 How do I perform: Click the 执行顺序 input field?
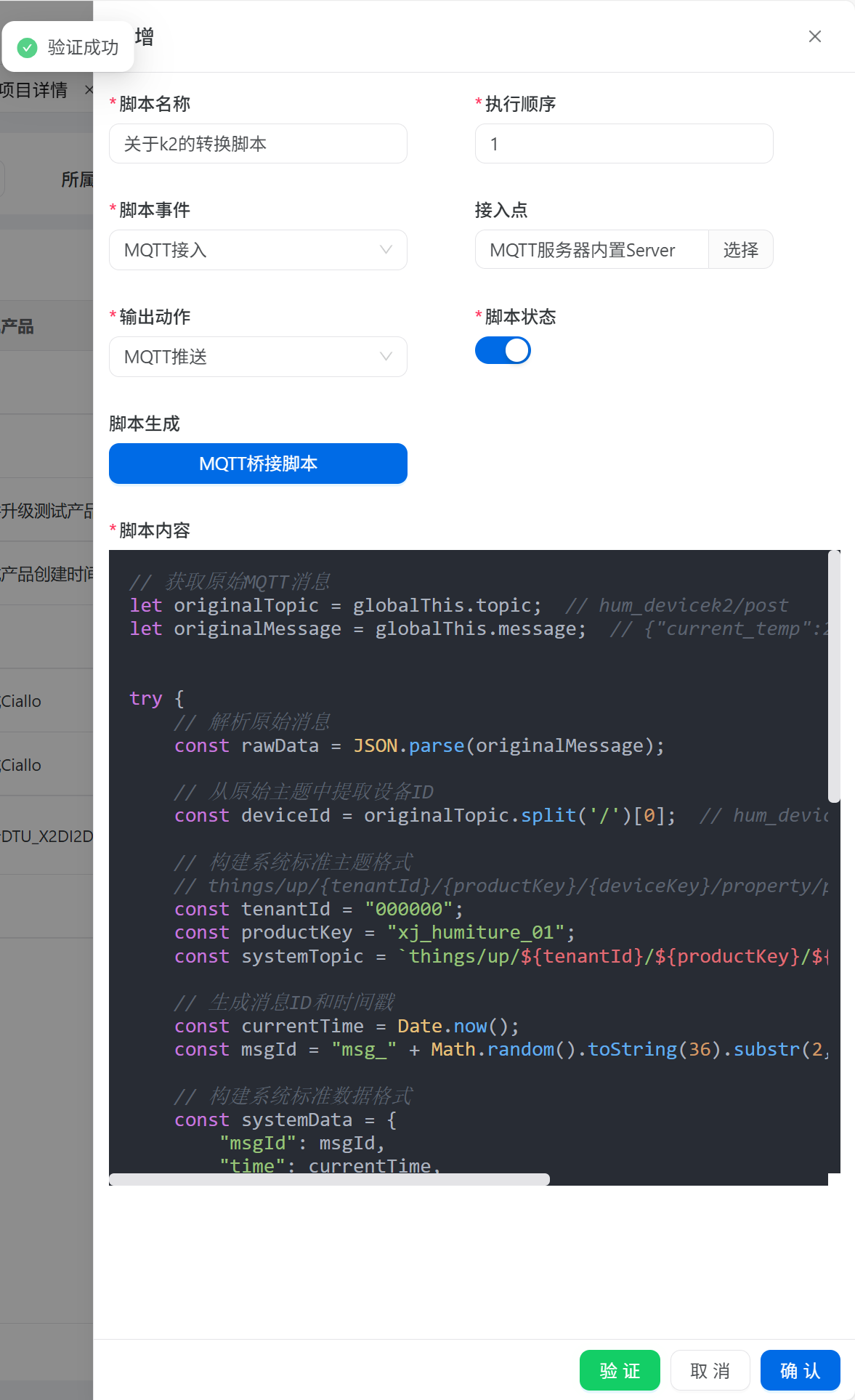[x=623, y=144]
